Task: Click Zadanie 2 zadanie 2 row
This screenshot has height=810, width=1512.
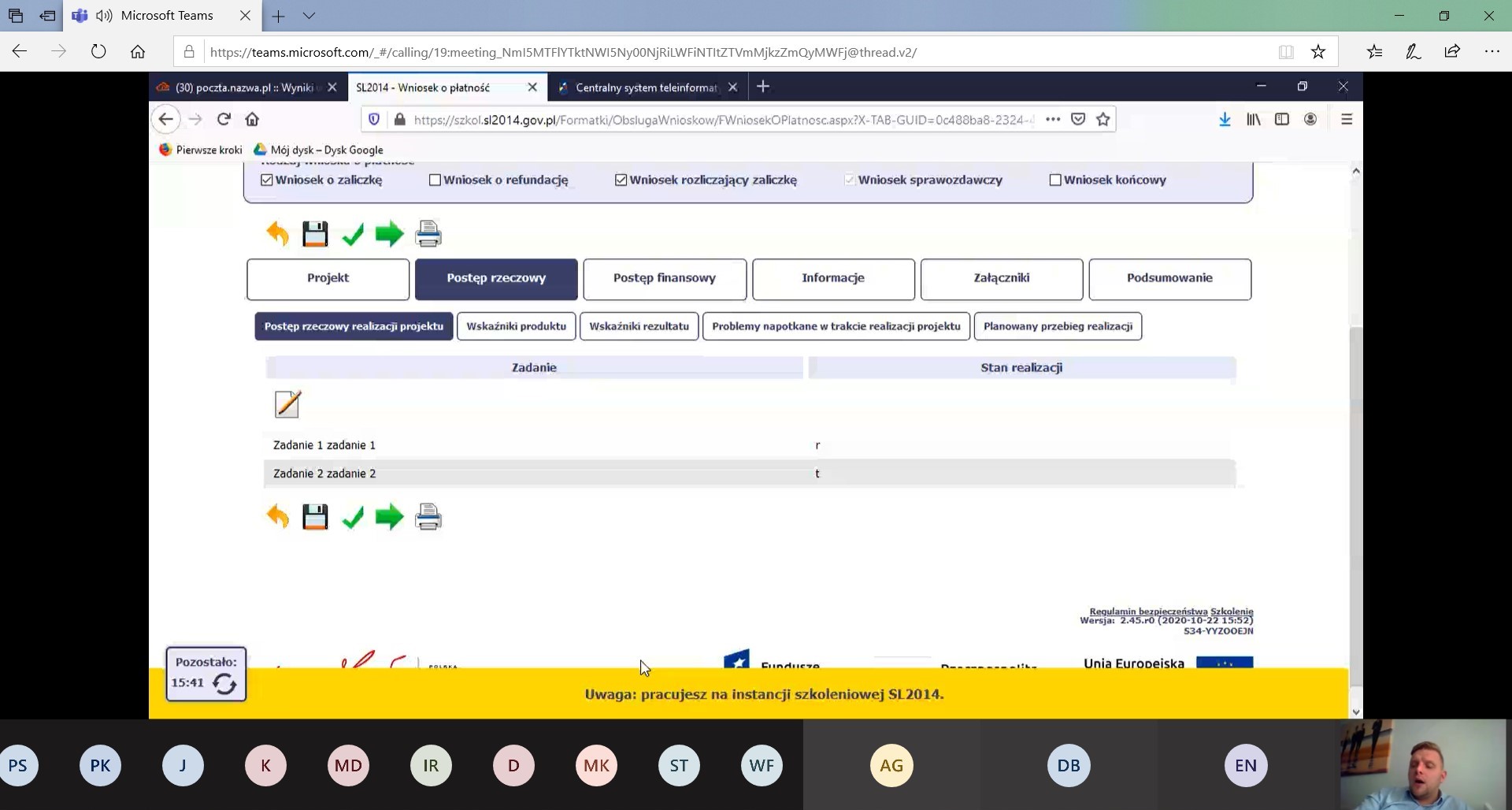Action: (750, 474)
